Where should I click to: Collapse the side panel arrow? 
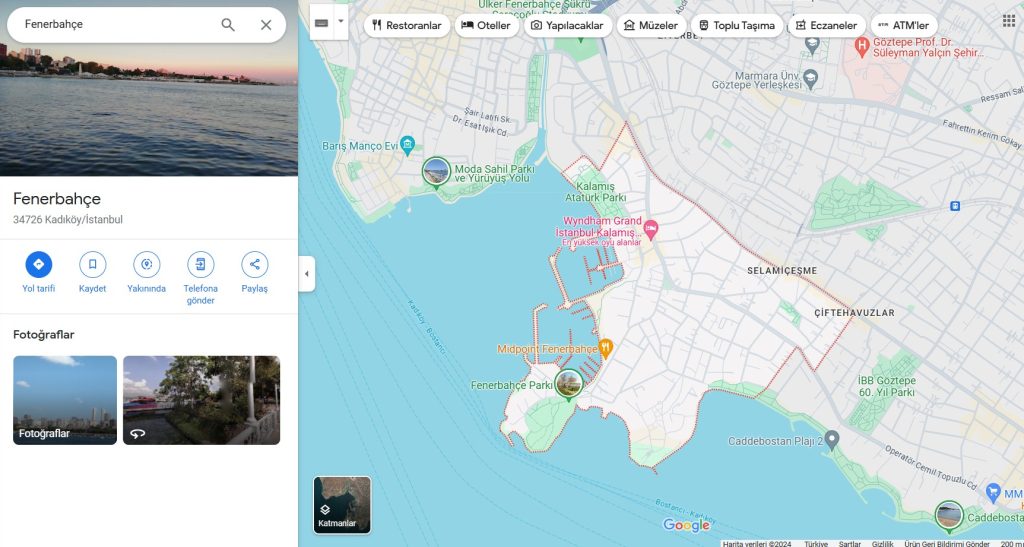click(x=307, y=274)
